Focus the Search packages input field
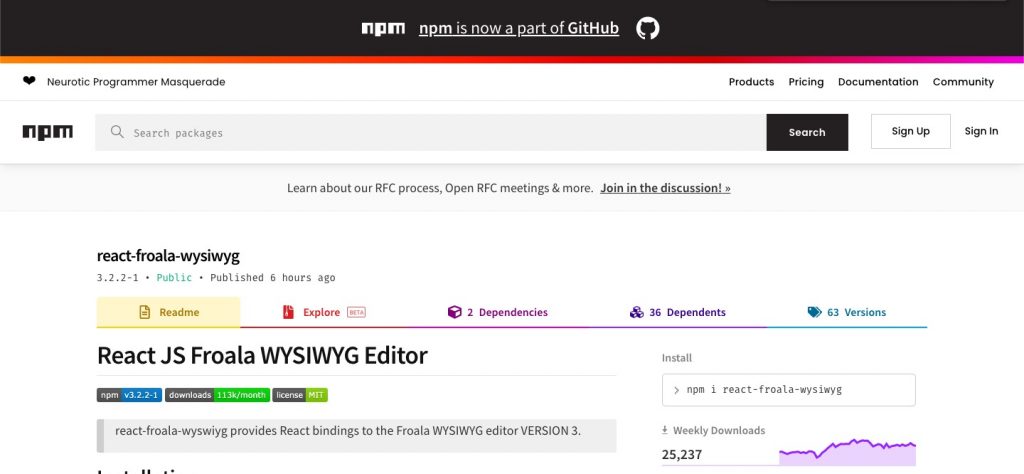Screen dimensions: 1024x474 (431, 133)
